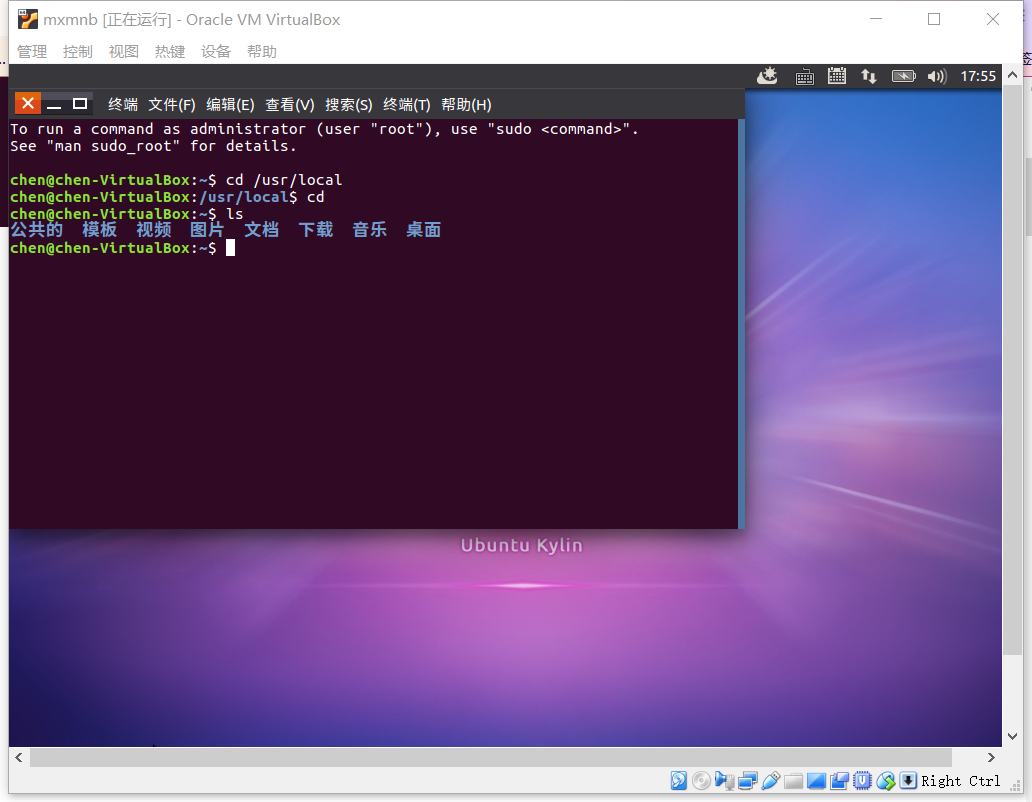Open the terminal 搜索(S) menu
Screen dimensions: 1032x802
pyautogui.click(x=349, y=105)
